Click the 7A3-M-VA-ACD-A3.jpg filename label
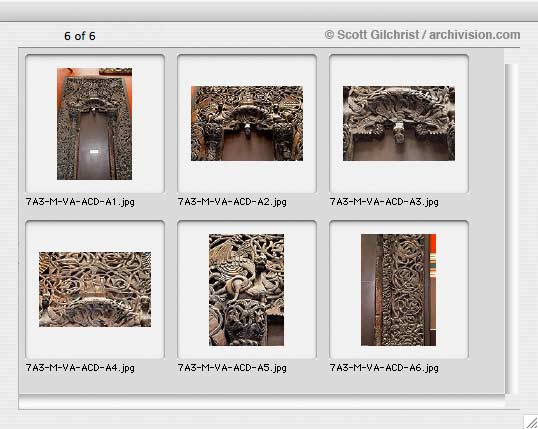The height and width of the screenshot is (429, 538). coord(384,202)
